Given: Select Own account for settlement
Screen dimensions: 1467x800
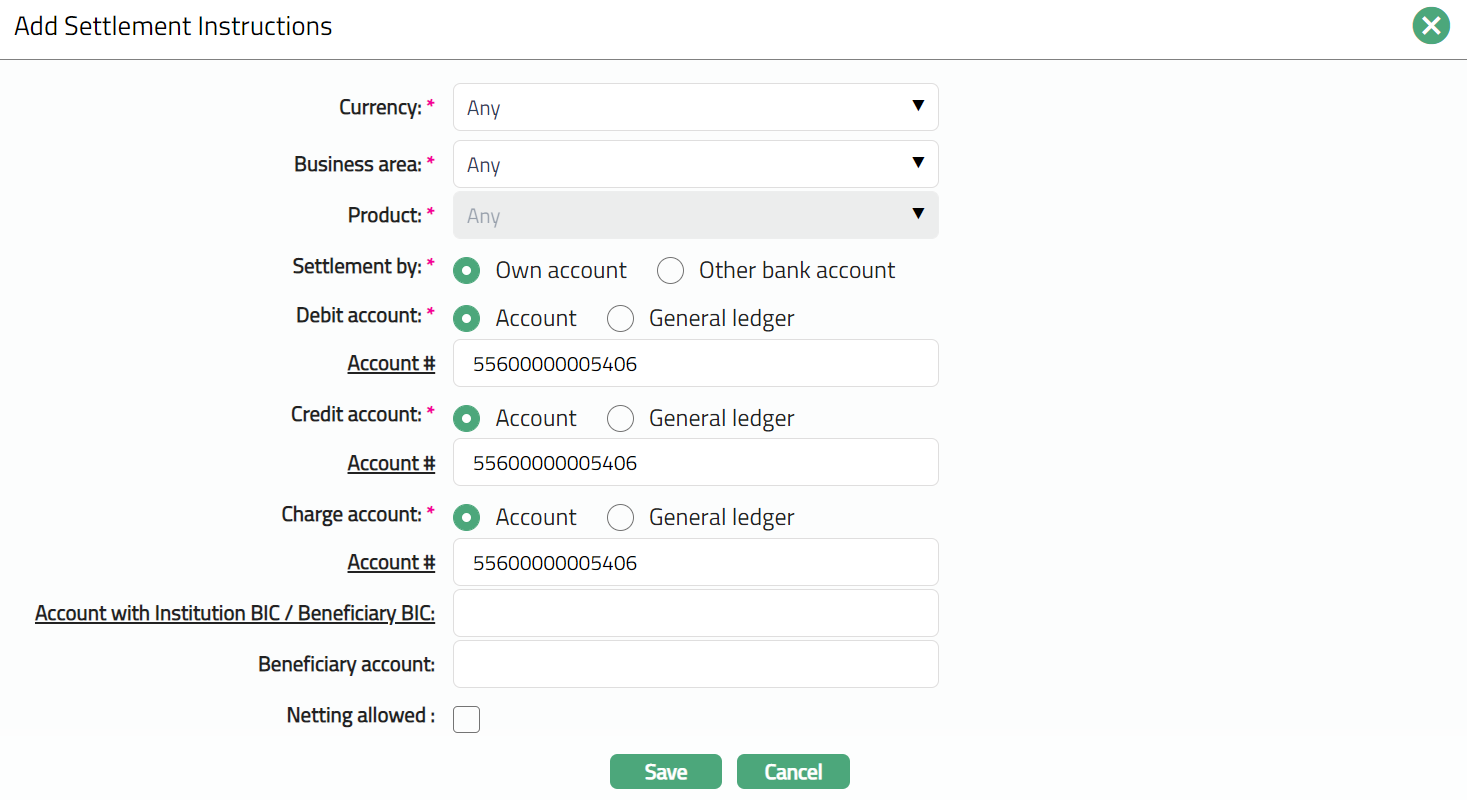Looking at the screenshot, I should [466, 271].
